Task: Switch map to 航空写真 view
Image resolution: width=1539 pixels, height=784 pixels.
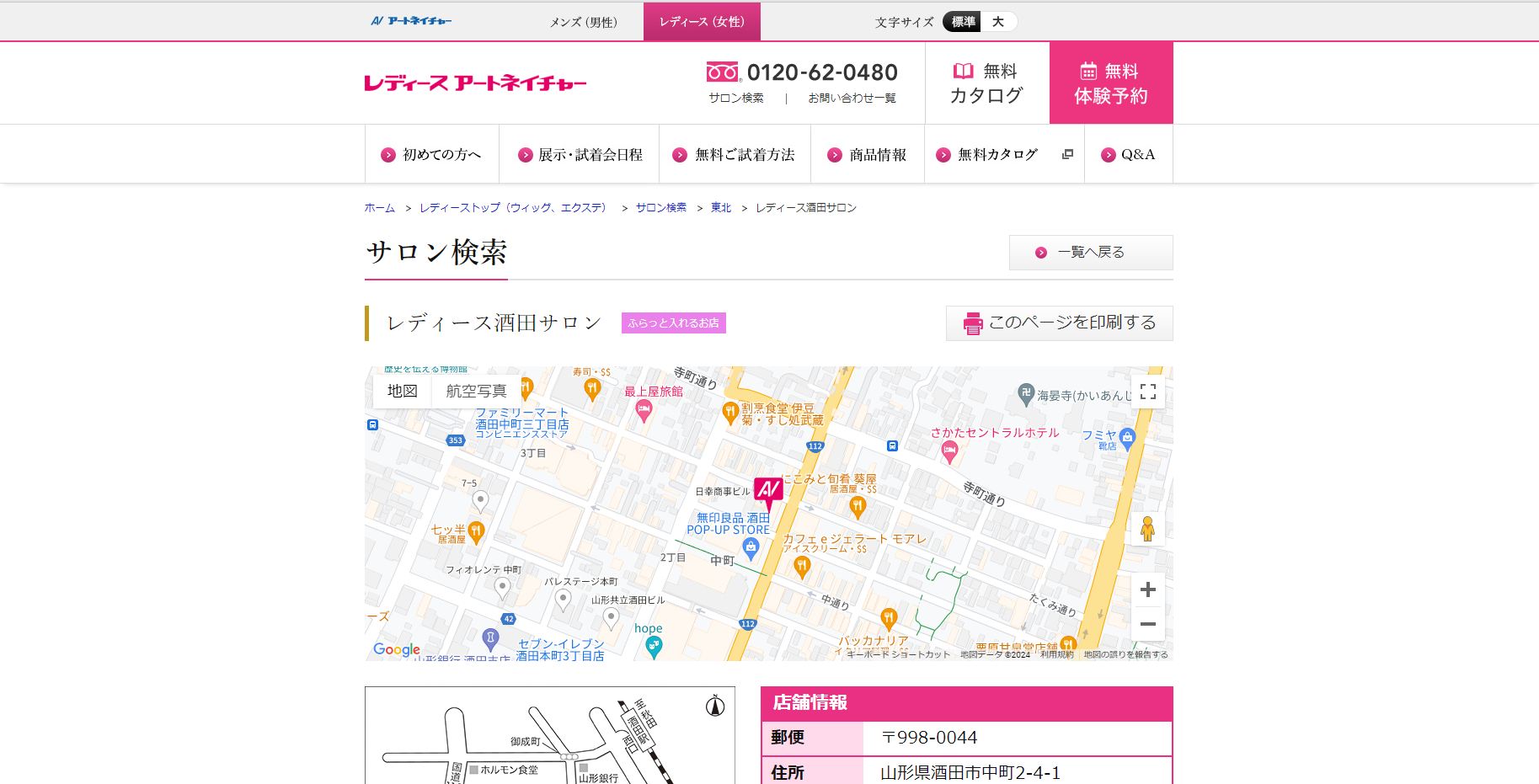Action: coord(477,392)
